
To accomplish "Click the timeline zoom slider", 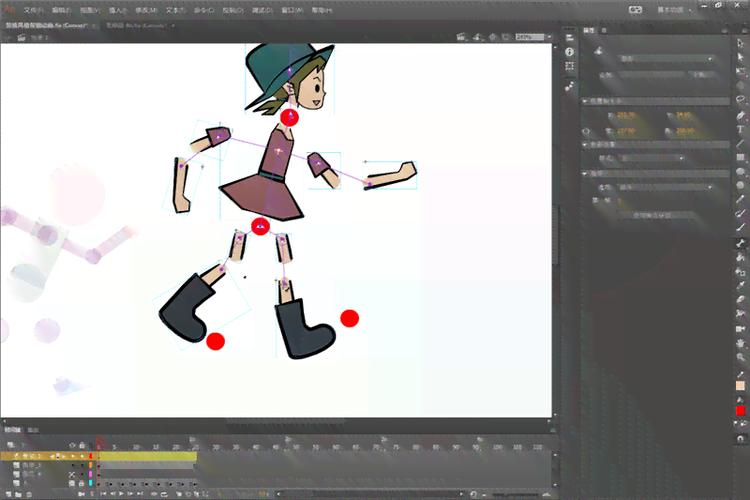I will click(x=517, y=494).
